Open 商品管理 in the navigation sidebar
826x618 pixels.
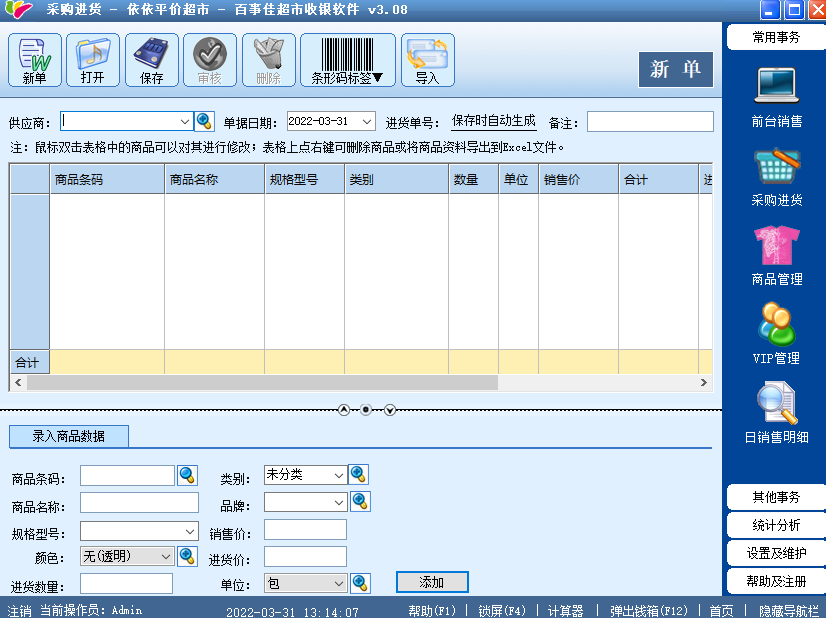pos(777,255)
